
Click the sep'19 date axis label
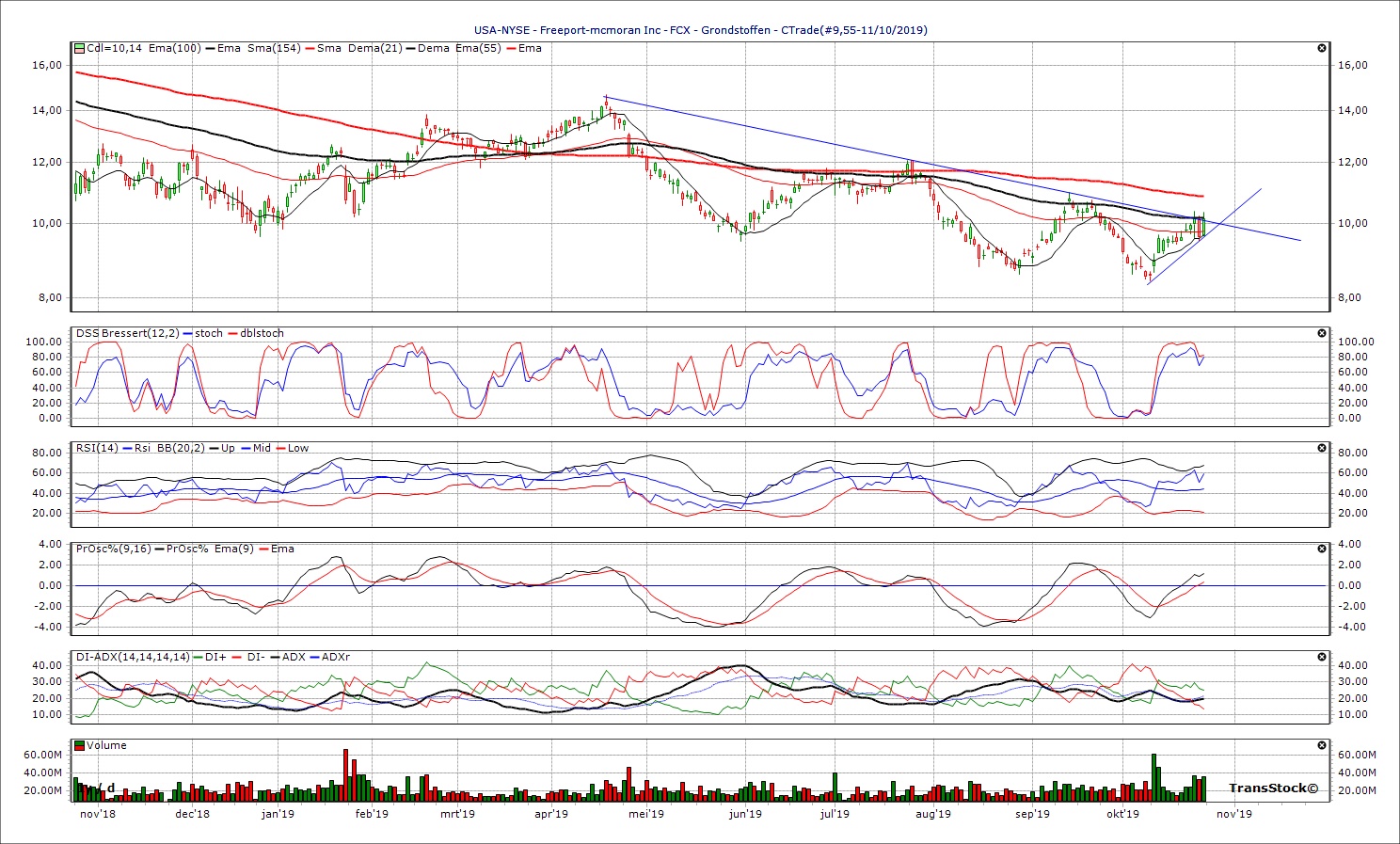tap(1032, 814)
